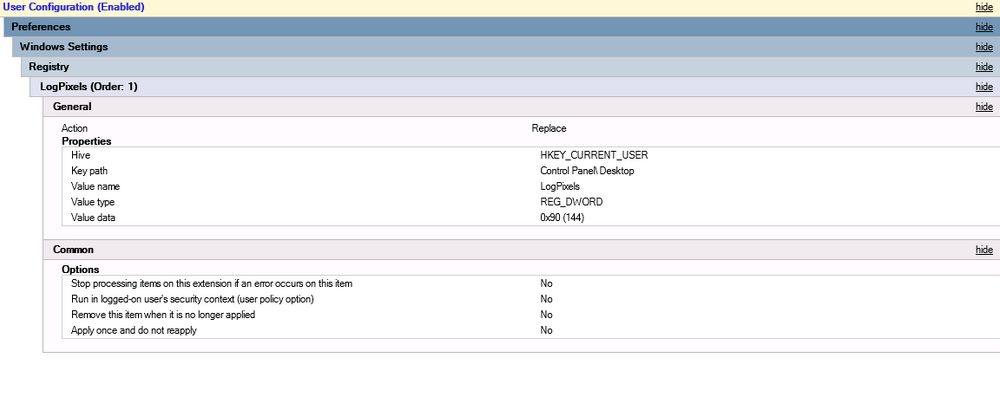
Task: Collapse the Preferences header bar
Action: click(502, 27)
